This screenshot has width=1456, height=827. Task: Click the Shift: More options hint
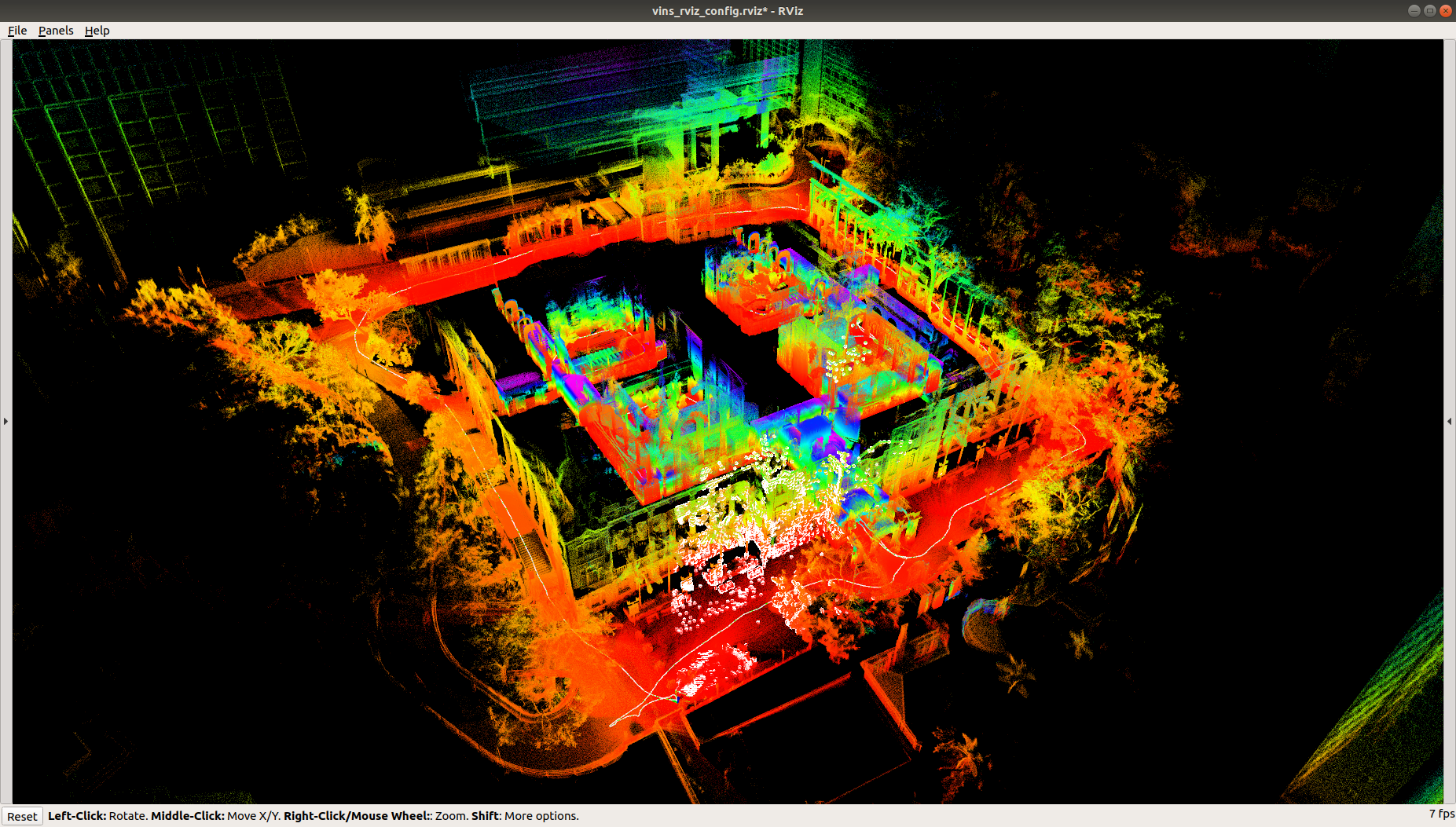[525, 816]
